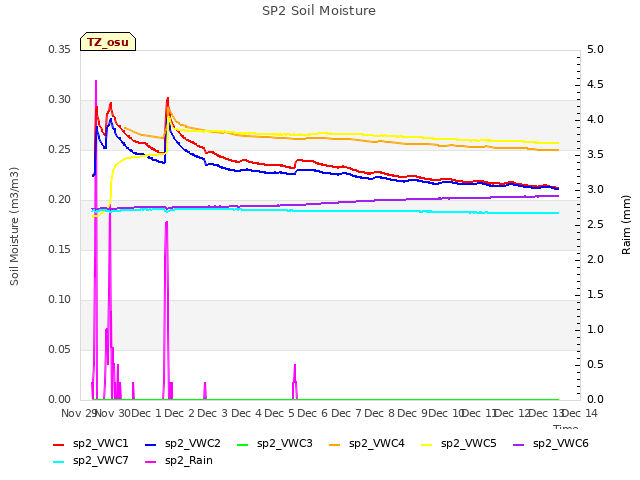640x480 pixels.
Task: Click the 3.5 right axis tick label
Action: [595, 155]
